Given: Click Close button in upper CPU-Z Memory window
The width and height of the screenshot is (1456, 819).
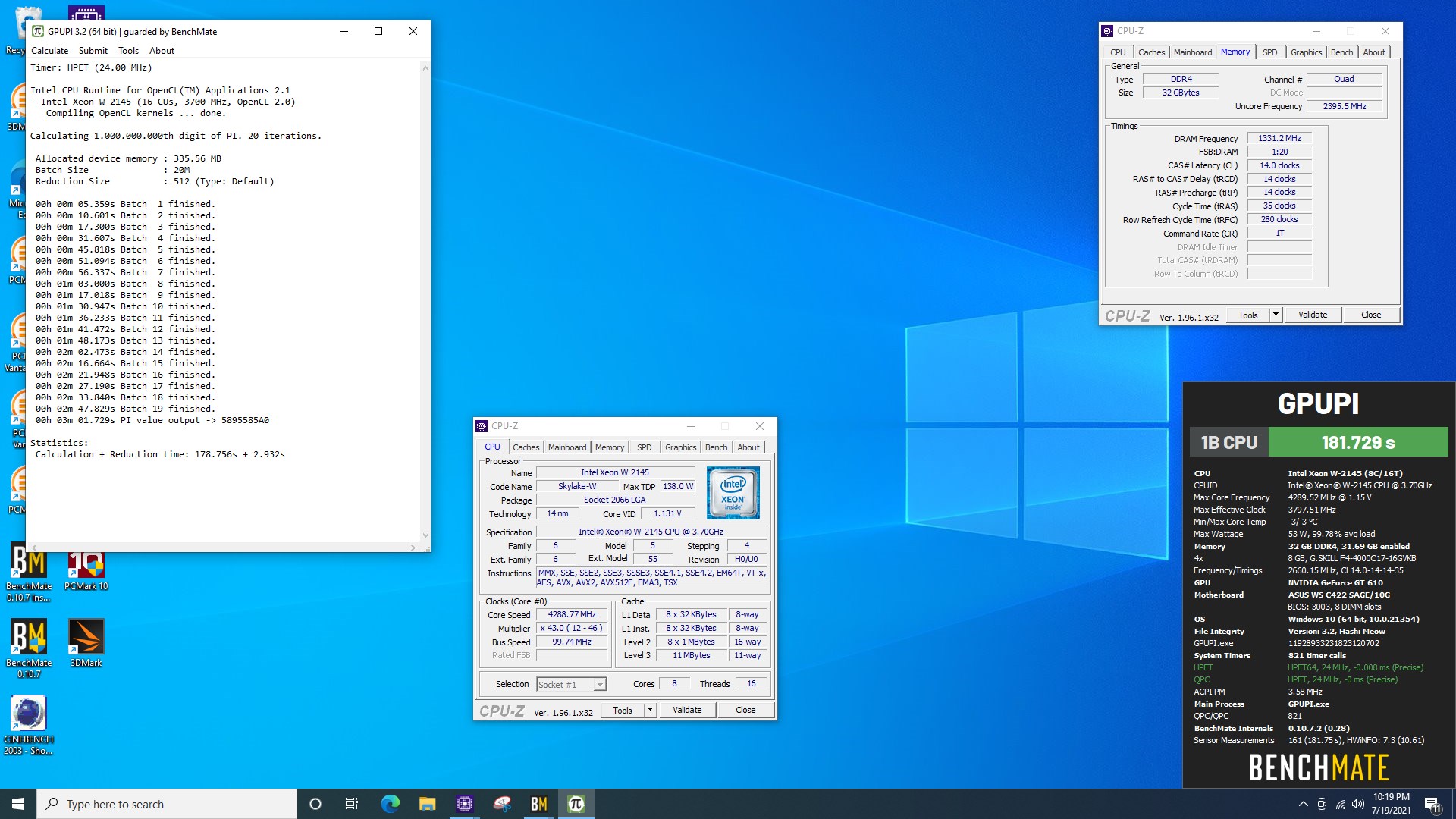Looking at the screenshot, I should (1371, 315).
